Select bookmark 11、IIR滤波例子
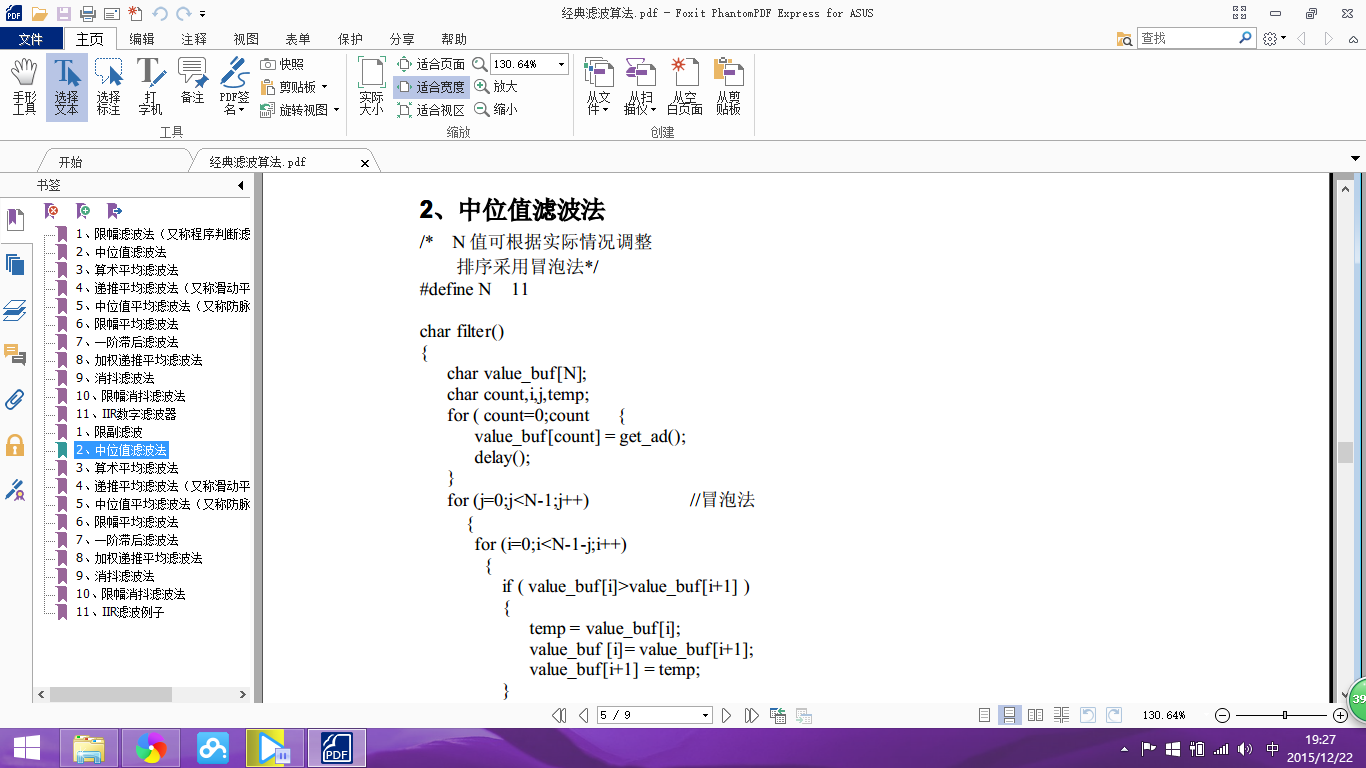 click(120, 612)
